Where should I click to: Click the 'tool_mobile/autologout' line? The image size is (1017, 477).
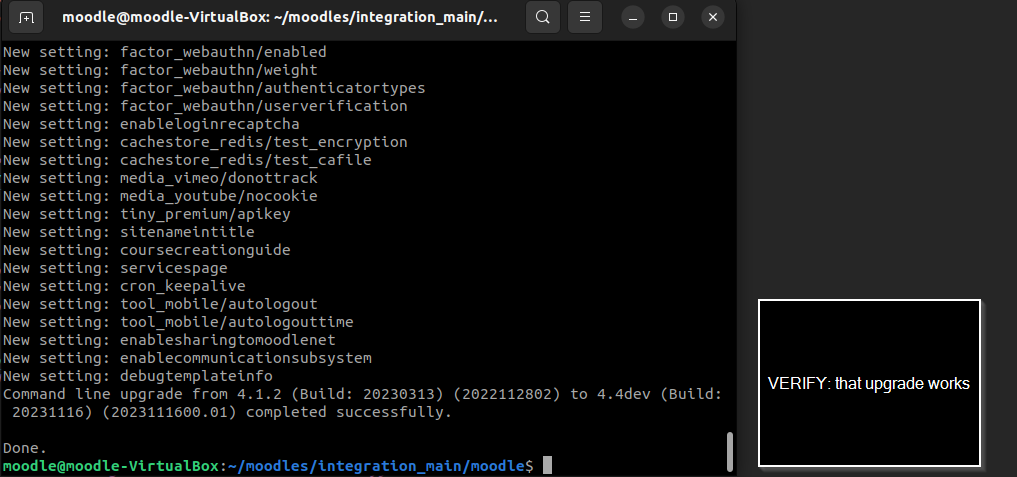160,304
